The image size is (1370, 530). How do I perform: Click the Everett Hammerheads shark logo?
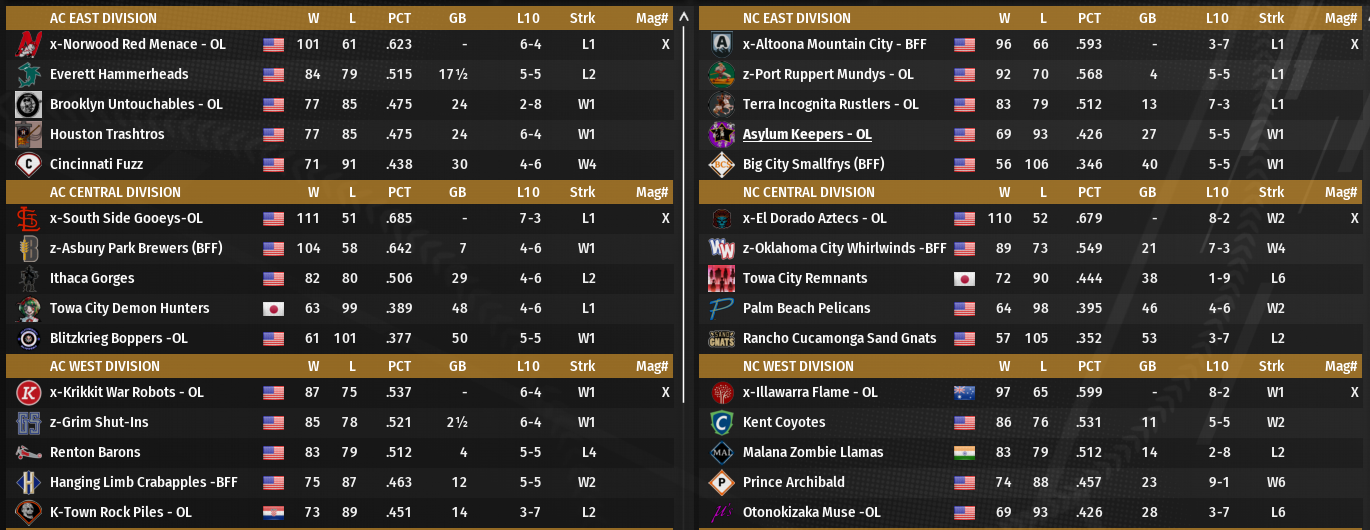pyautogui.click(x=28, y=74)
